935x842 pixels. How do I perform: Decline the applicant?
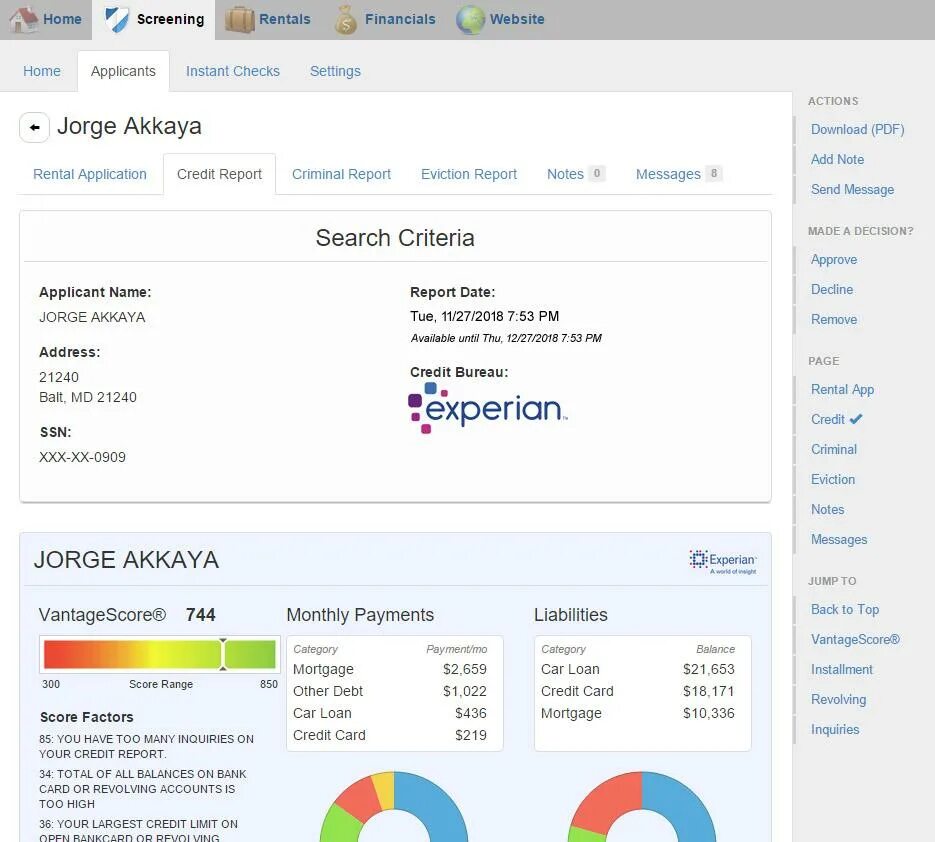pos(832,289)
